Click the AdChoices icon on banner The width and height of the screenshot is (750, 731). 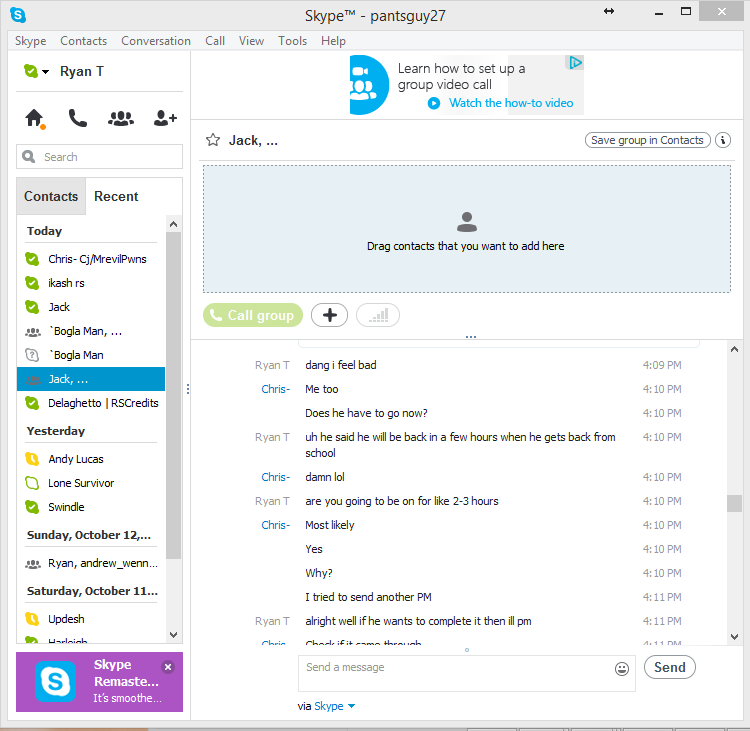click(575, 62)
